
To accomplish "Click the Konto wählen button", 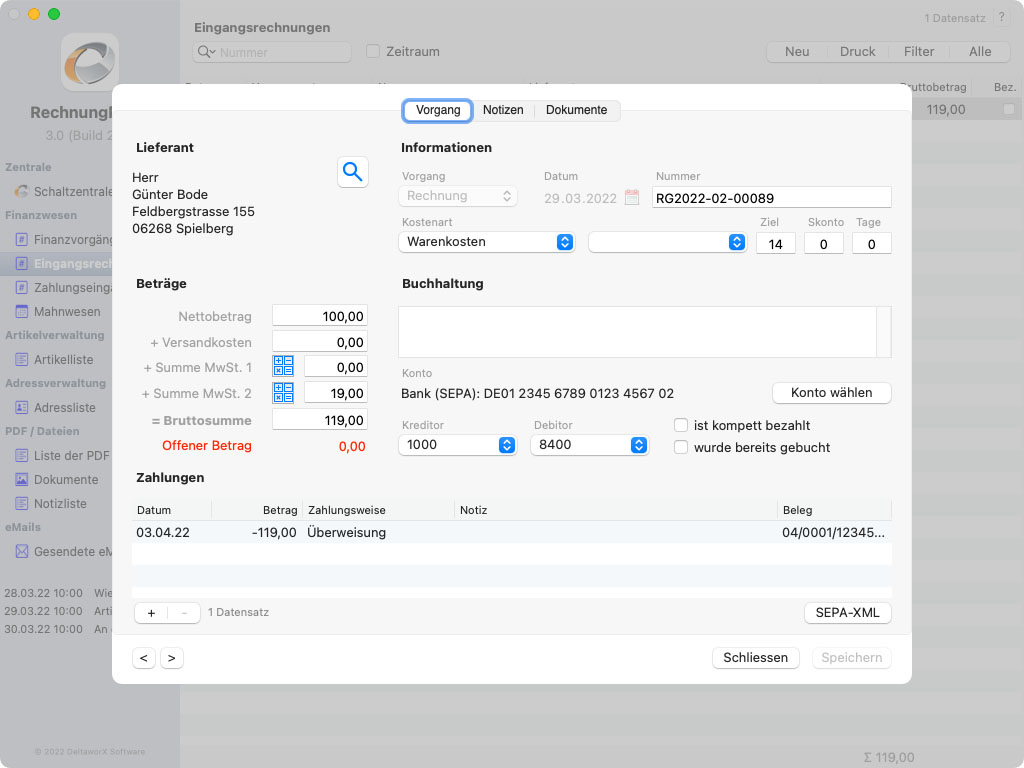I will click(x=831, y=393).
